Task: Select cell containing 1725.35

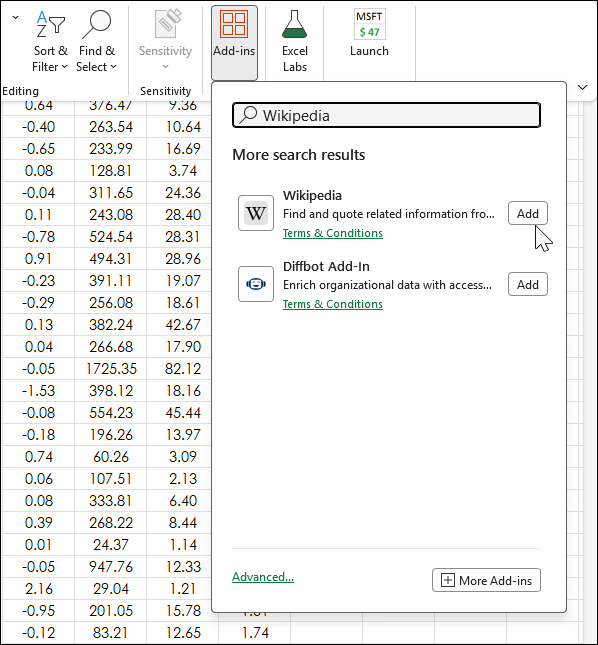Action: coord(111,369)
